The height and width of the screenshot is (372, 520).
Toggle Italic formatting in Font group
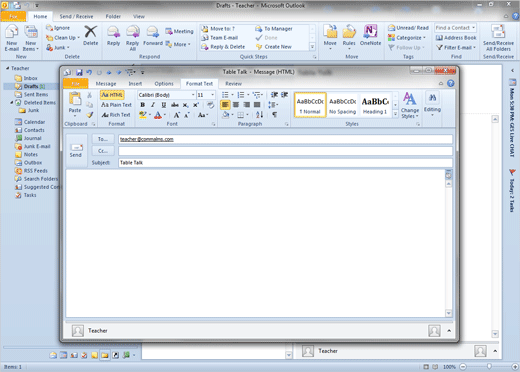pyautogui.click(x=153, y=105)
